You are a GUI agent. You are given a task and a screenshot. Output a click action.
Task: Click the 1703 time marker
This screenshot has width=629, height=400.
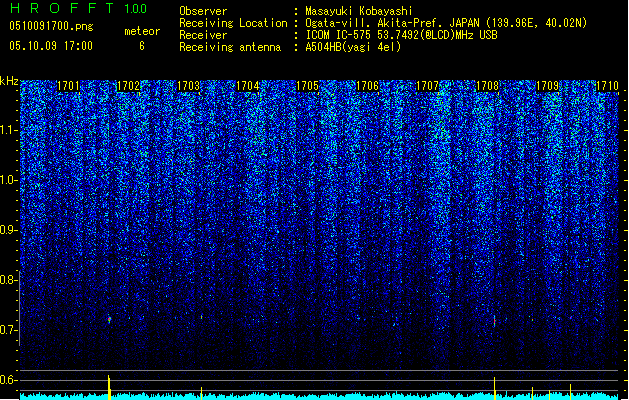click(188, 86)
